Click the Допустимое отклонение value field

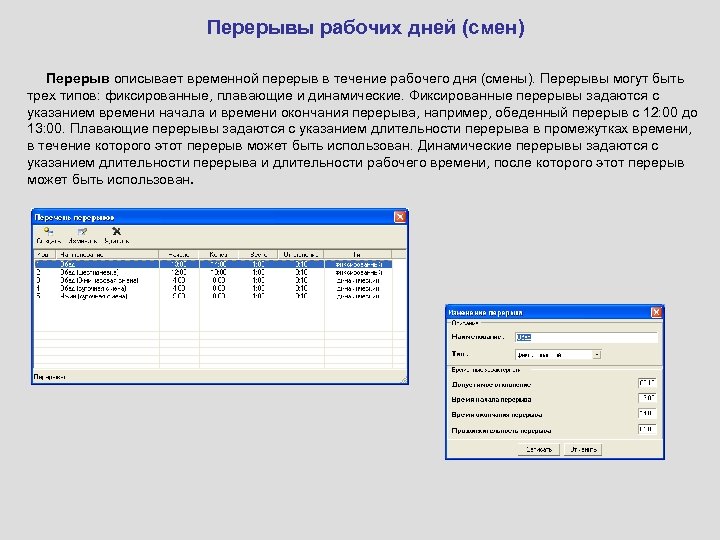click(x=647, y=383)
